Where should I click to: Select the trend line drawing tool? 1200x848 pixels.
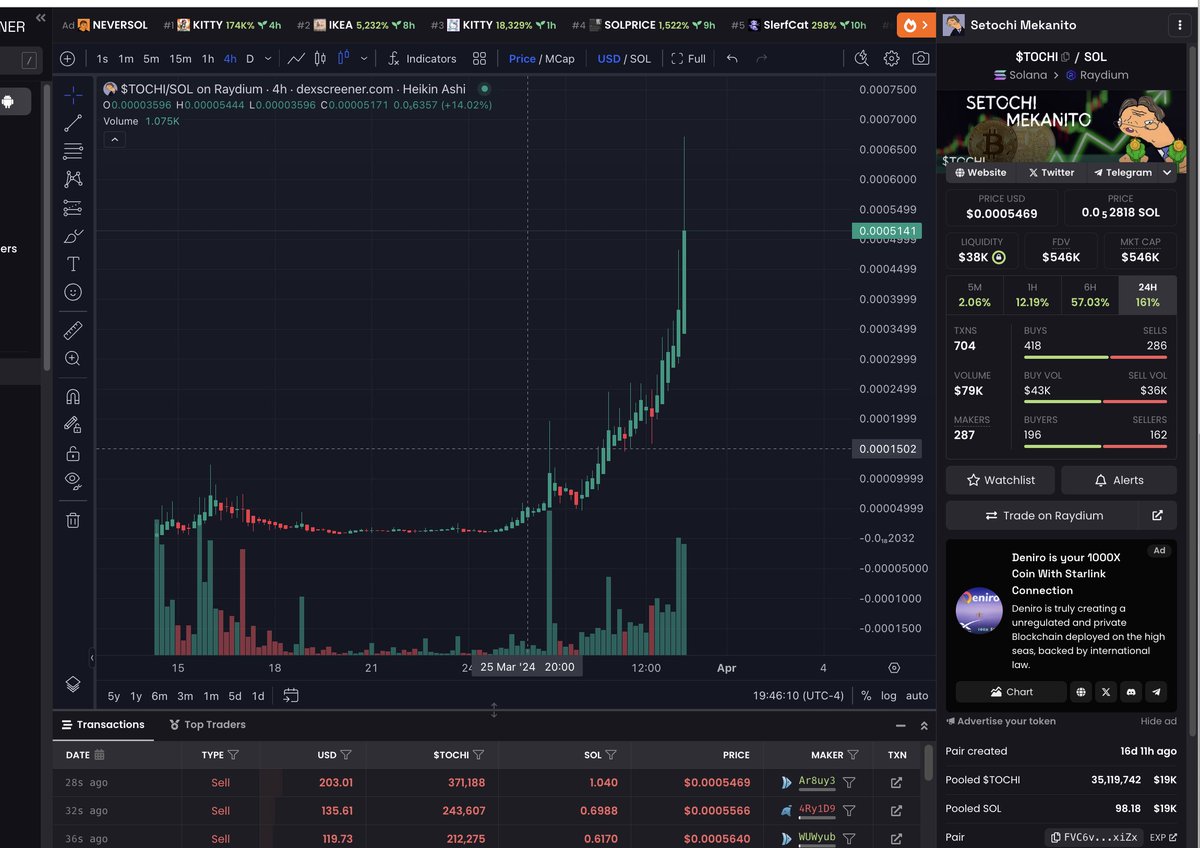coord(73,123)
